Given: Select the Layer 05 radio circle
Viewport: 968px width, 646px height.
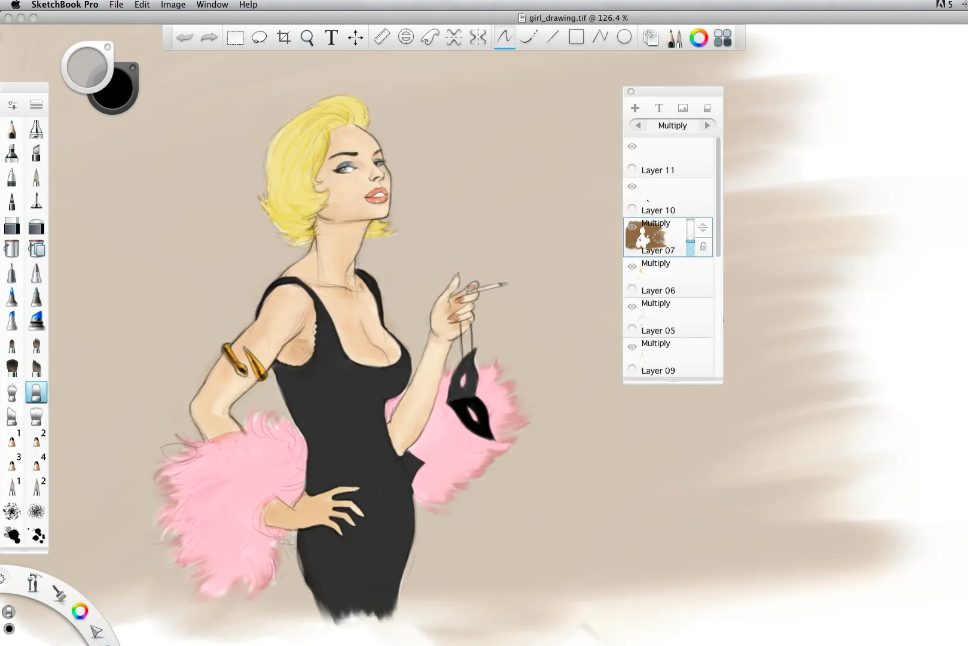Looking at the screenshot, I should point(632,329).
